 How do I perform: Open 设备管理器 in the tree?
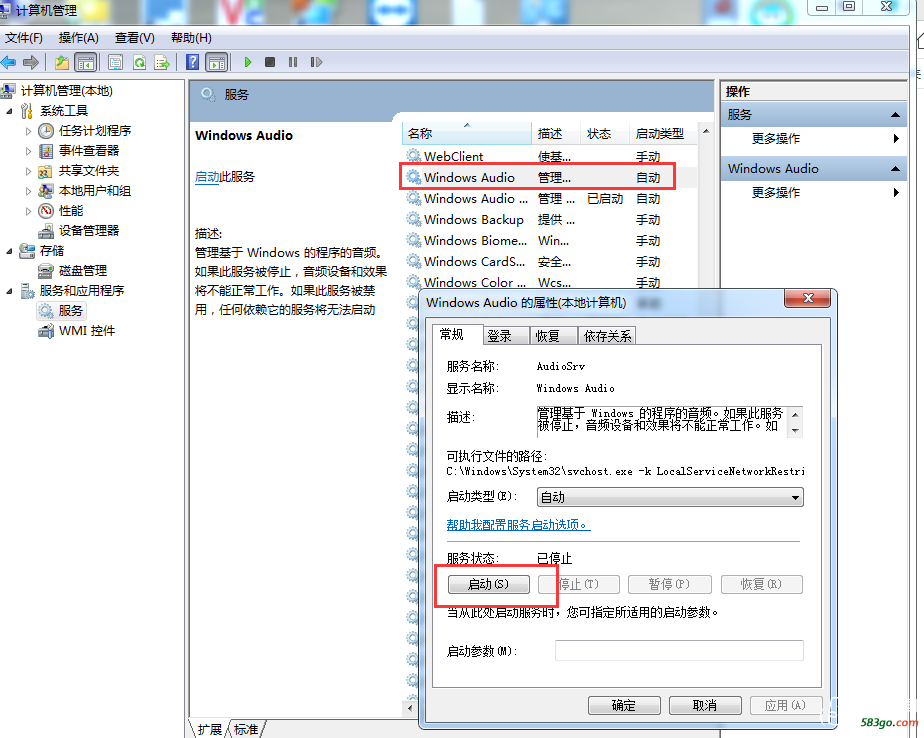pos(89,230)
